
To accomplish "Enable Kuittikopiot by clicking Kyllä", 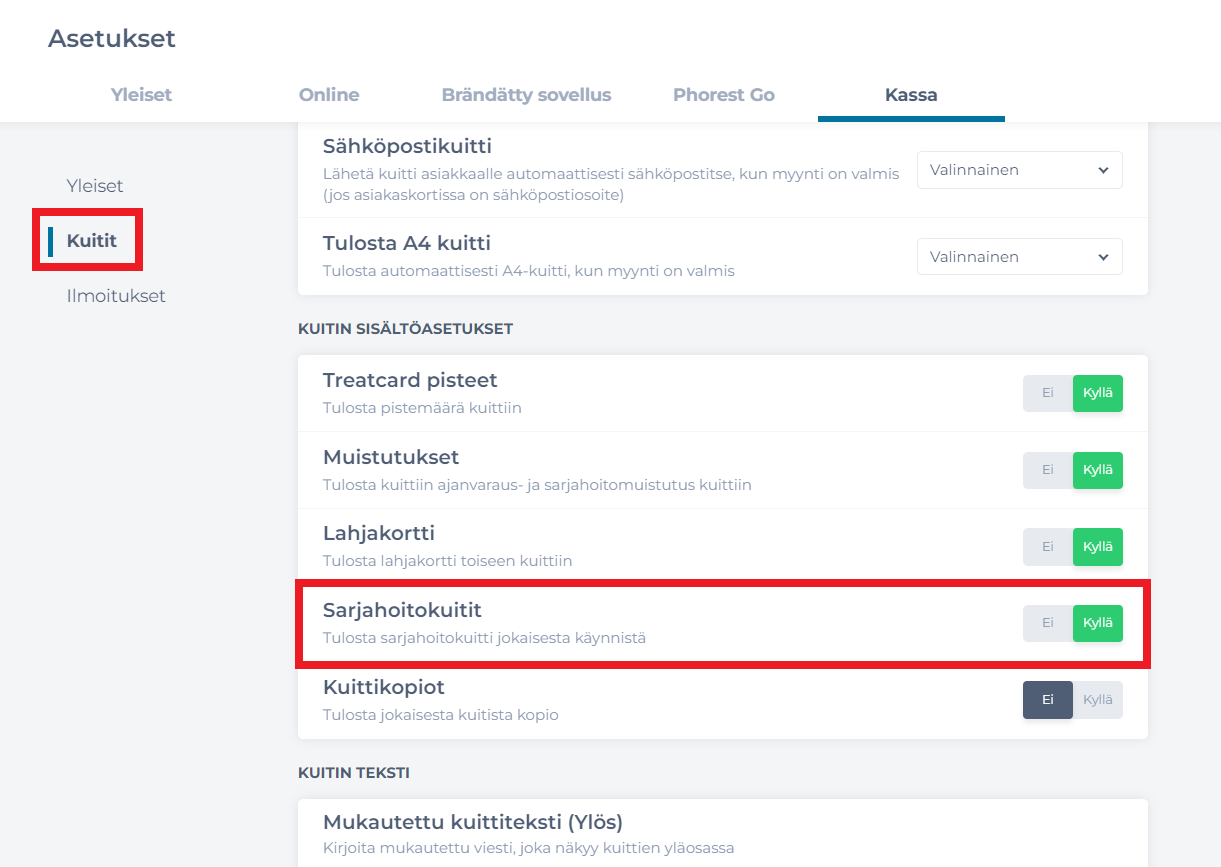I will pos(1098,700).
